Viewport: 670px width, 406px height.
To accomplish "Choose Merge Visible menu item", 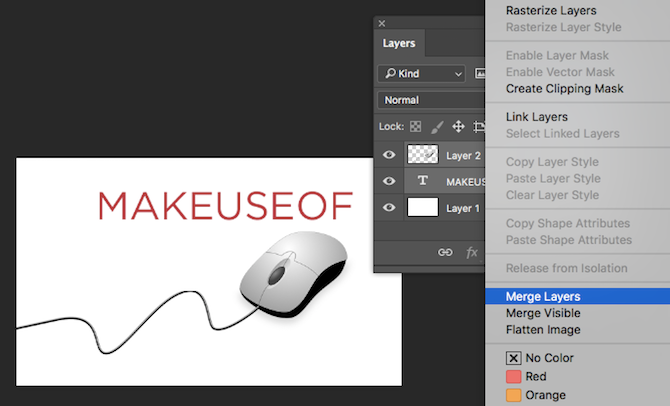I will click(x=543, y=313).
